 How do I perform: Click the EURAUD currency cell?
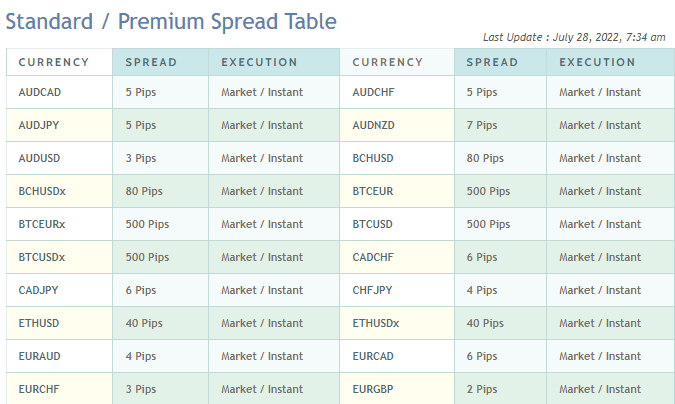pos(59,356)
